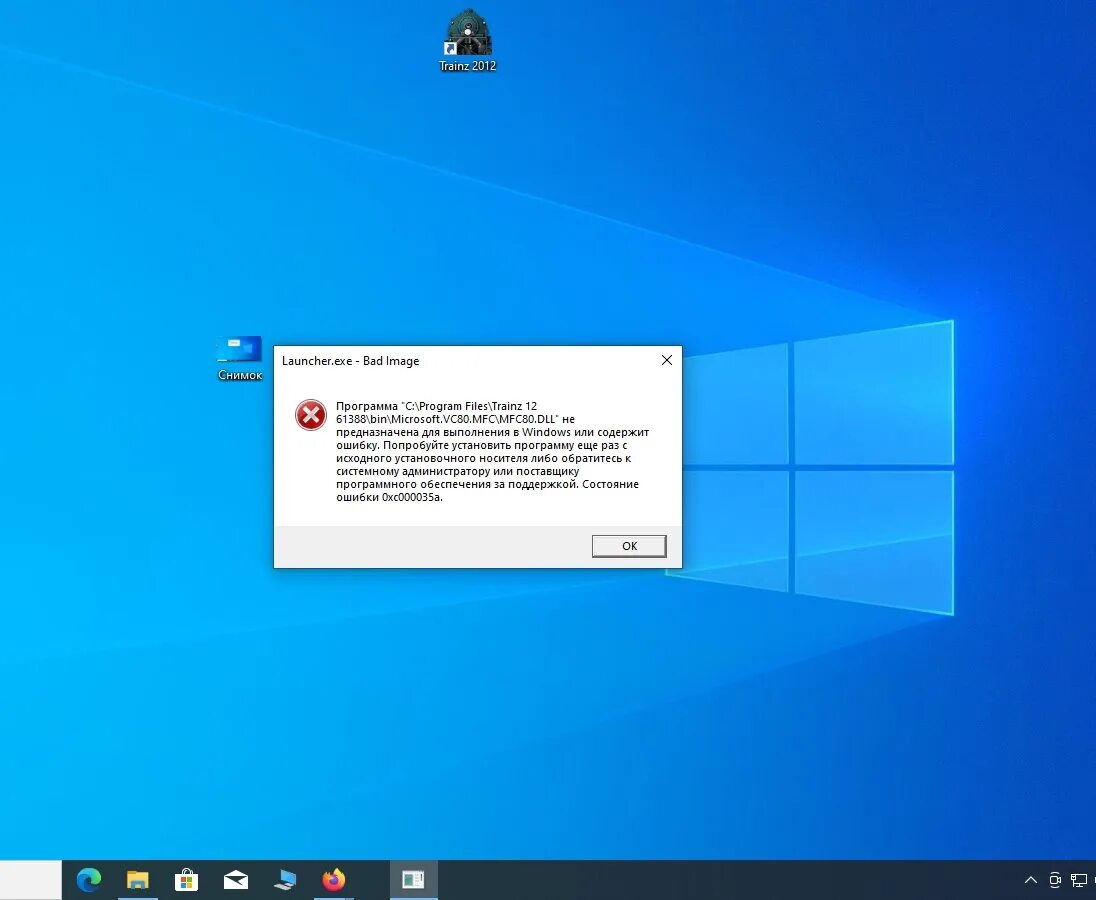Click the MFC80.DLL path text in message
The width and height of the screenshot is (1096, 900).
point(447,412)
